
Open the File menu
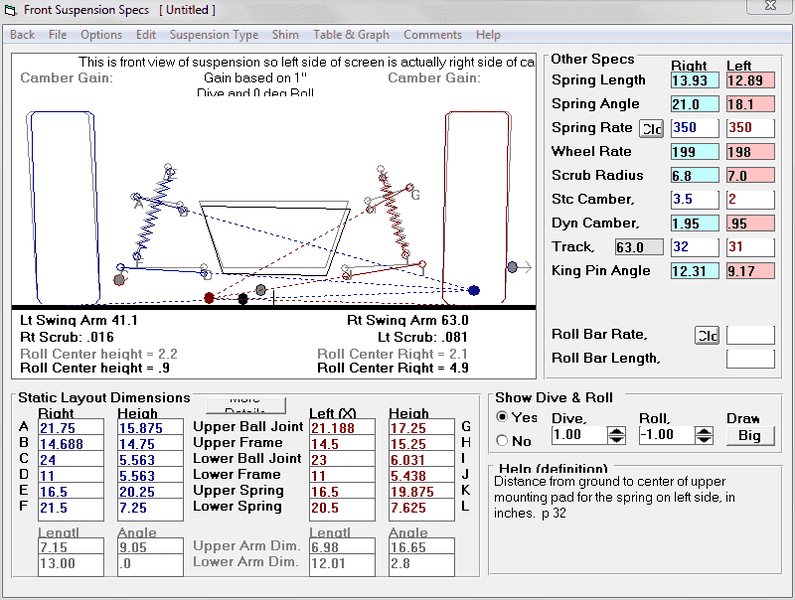[58, 35]
